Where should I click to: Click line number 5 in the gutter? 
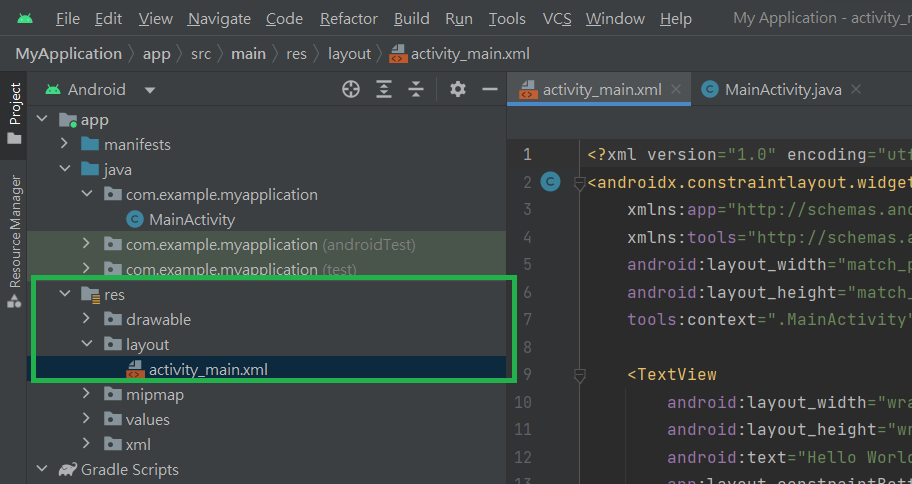pyautogui.click(x=527, y=265)
